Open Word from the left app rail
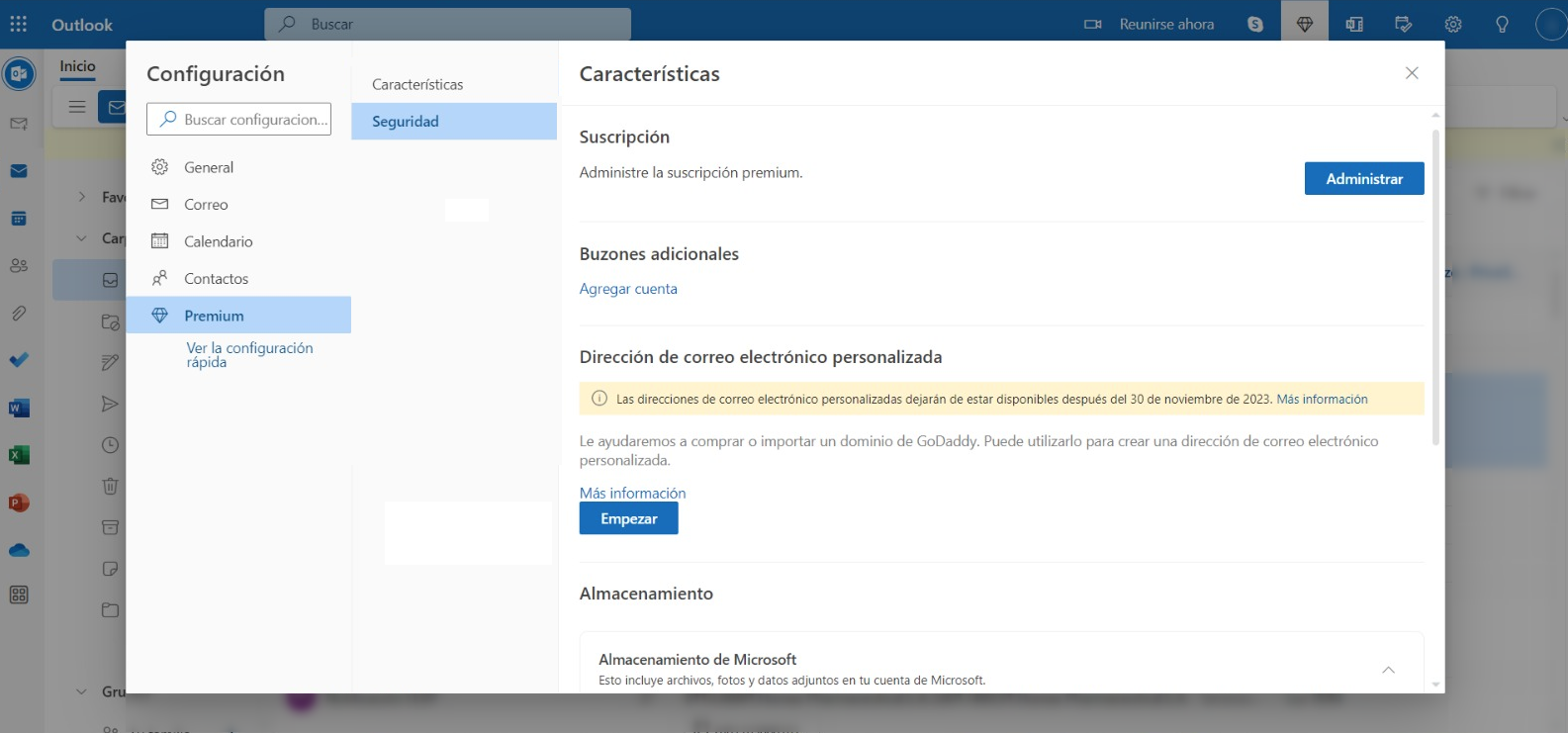The width and height of the screenshot is (1568, 733). click(19, 408)
